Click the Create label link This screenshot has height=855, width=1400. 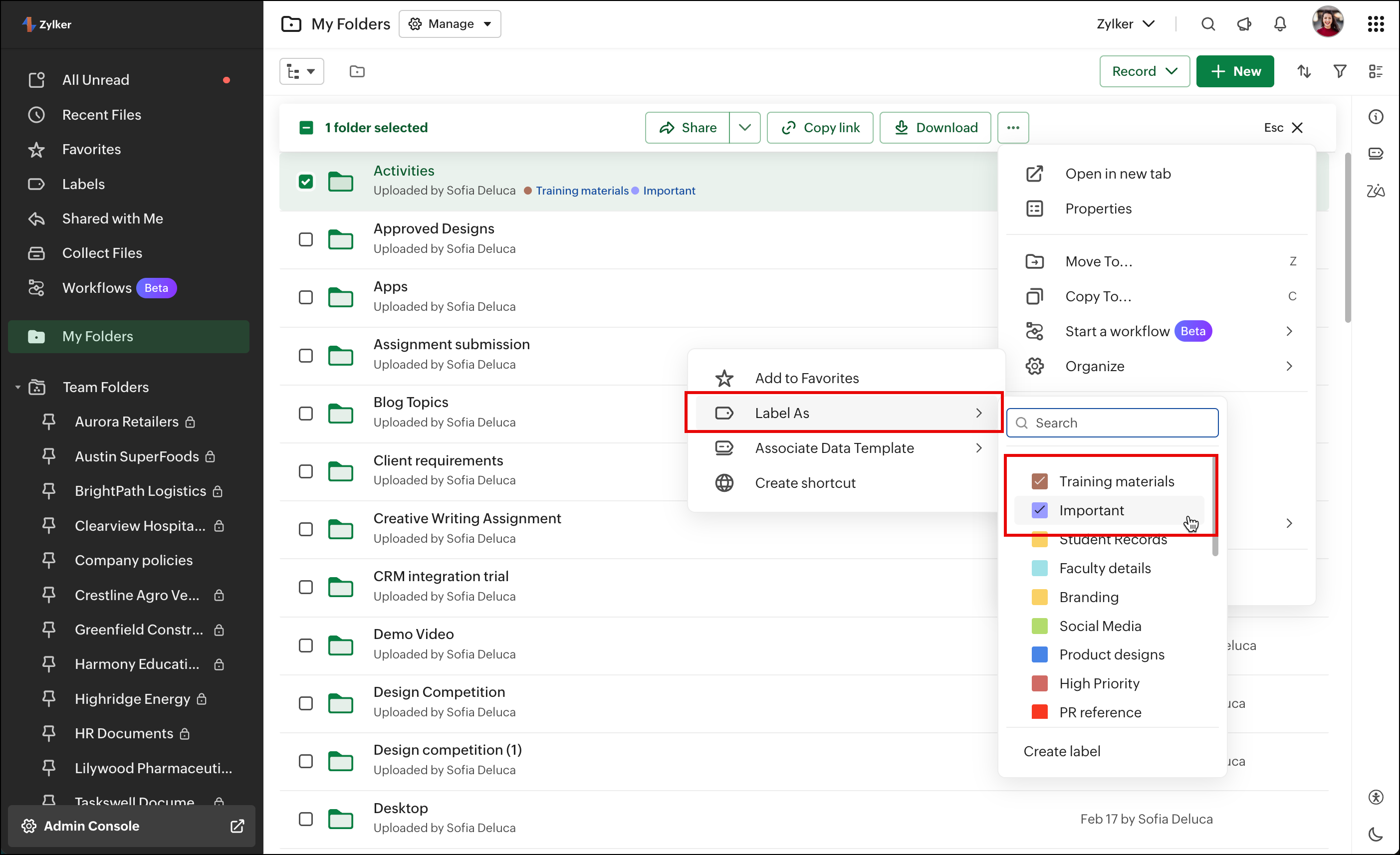coord(1061,751)
